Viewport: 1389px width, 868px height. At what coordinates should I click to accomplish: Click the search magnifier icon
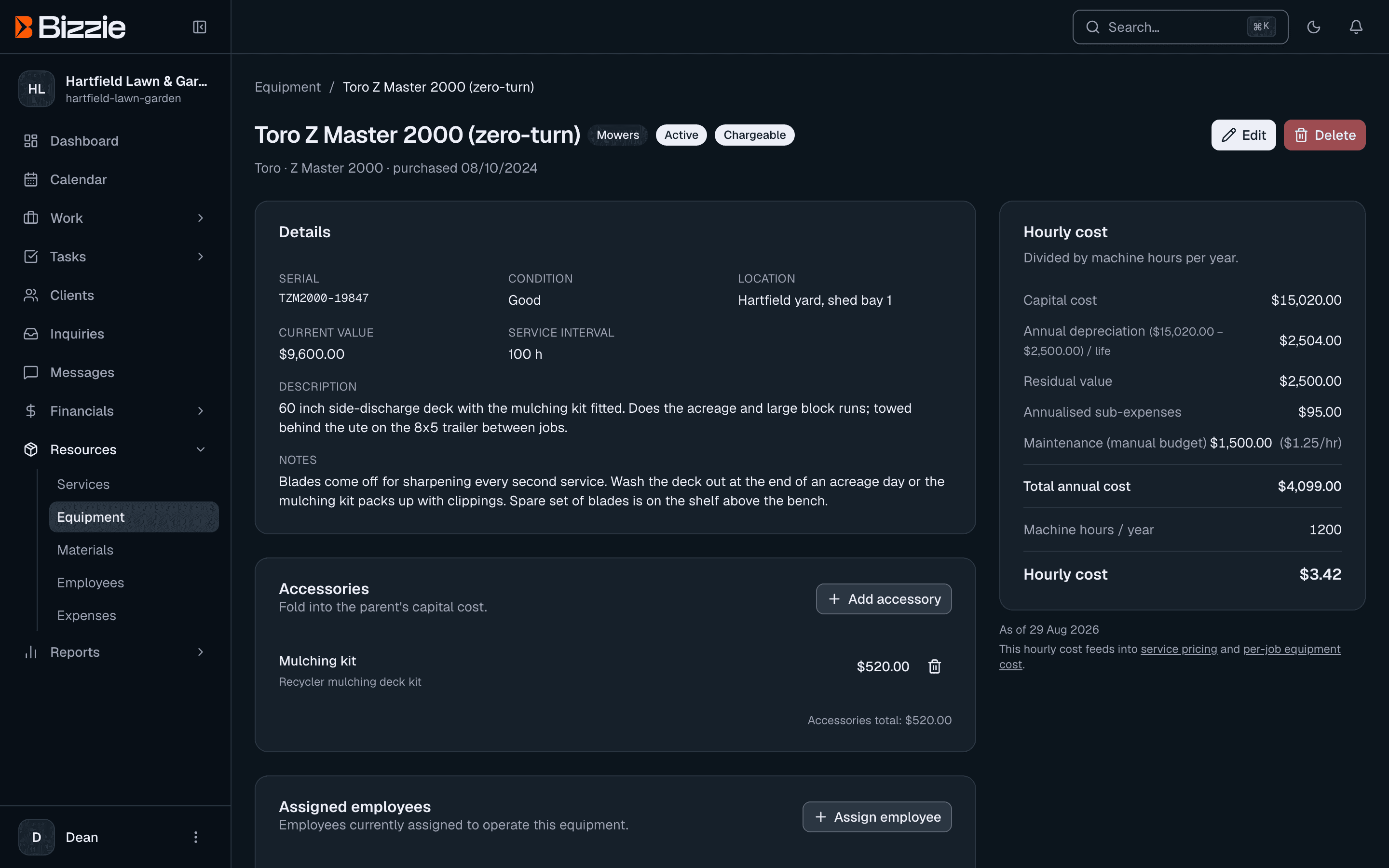(1093, 27)
